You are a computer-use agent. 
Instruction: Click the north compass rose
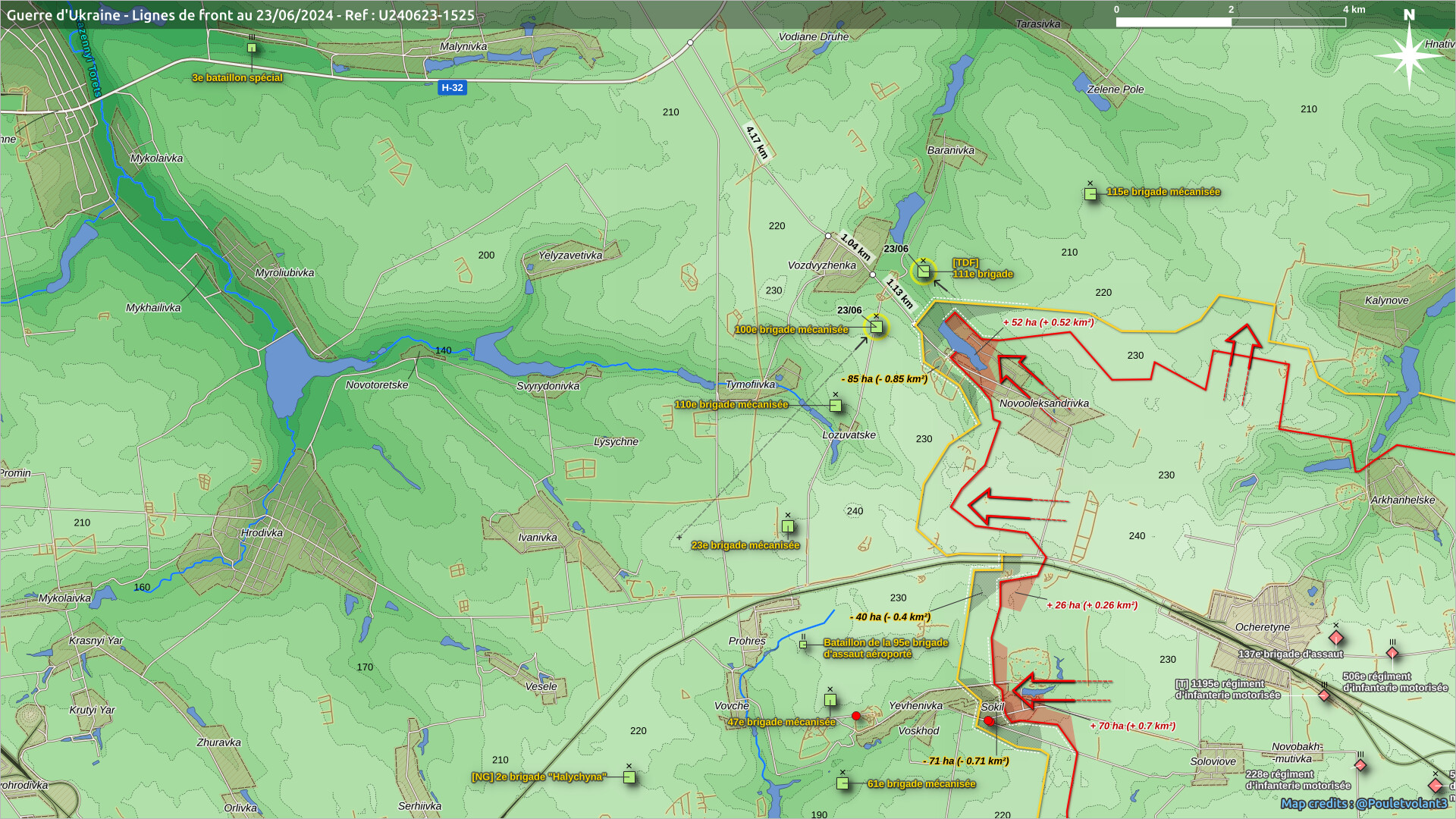pos(1409,55)
